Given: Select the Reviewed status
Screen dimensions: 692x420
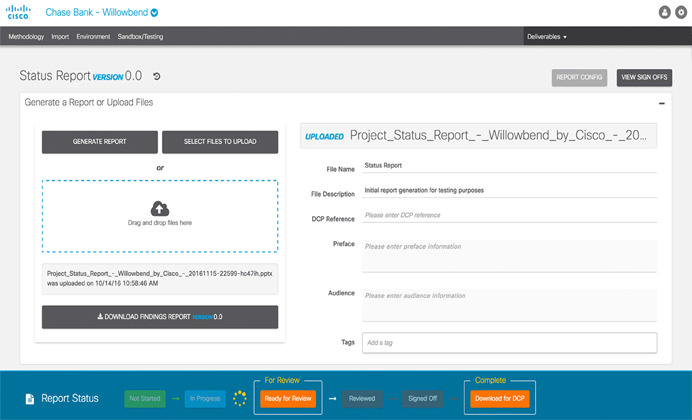Looking at the screenshot, I should [x=362, y=398].
